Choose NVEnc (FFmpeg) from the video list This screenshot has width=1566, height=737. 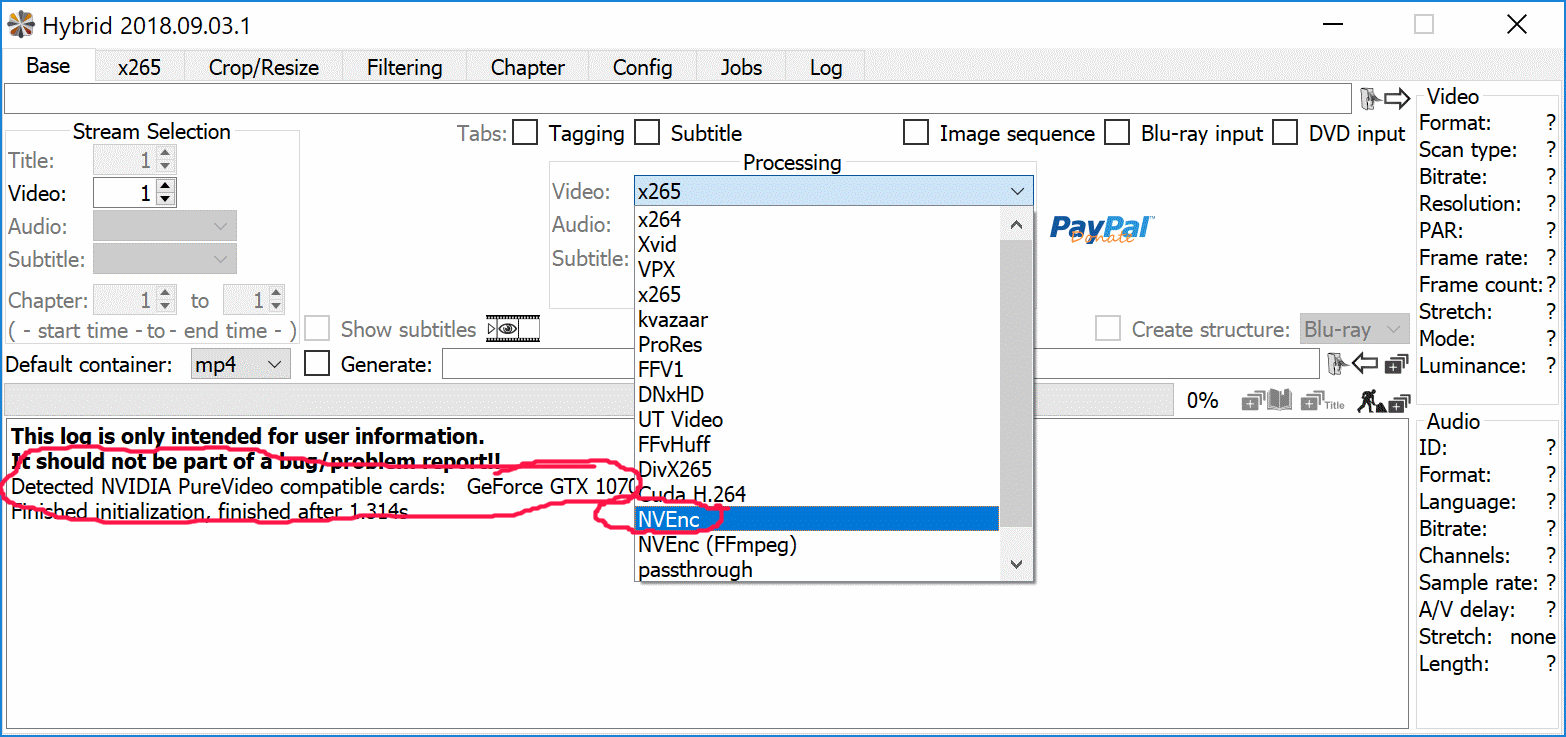coord(717,545)
